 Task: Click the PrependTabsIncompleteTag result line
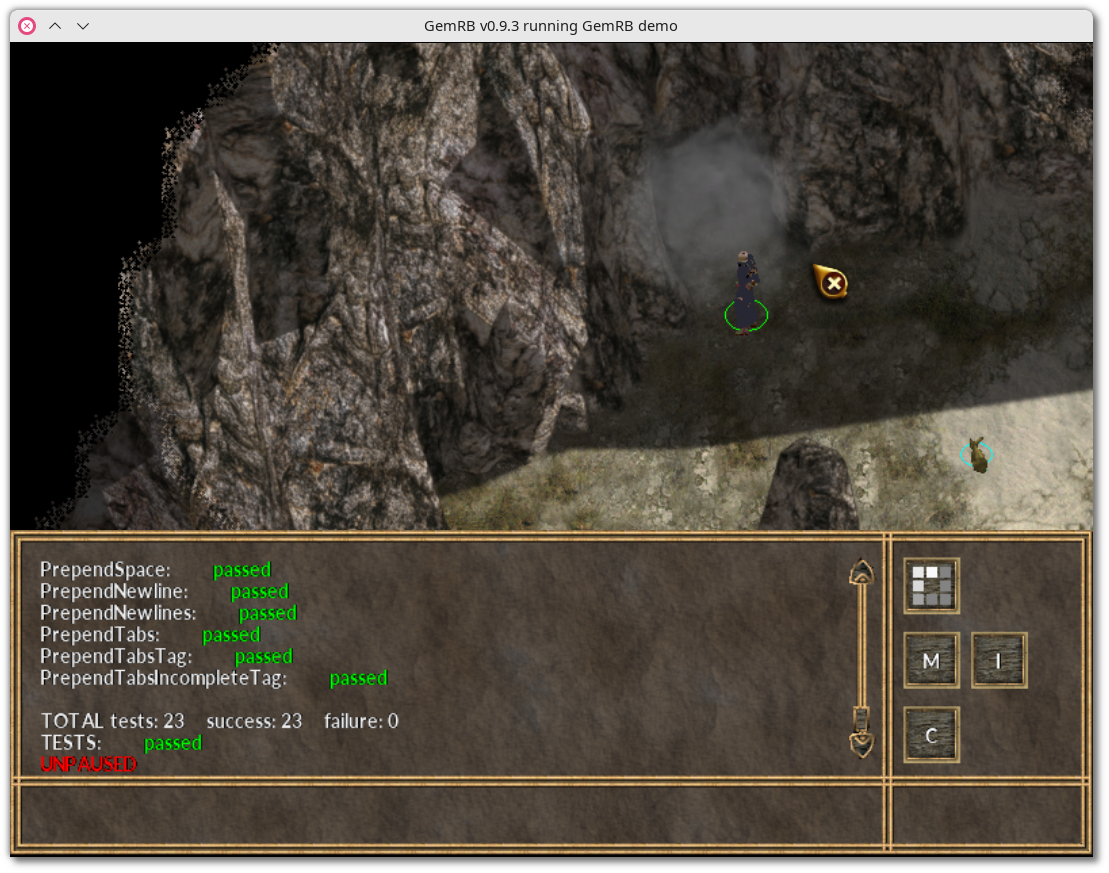click(213, 678)
